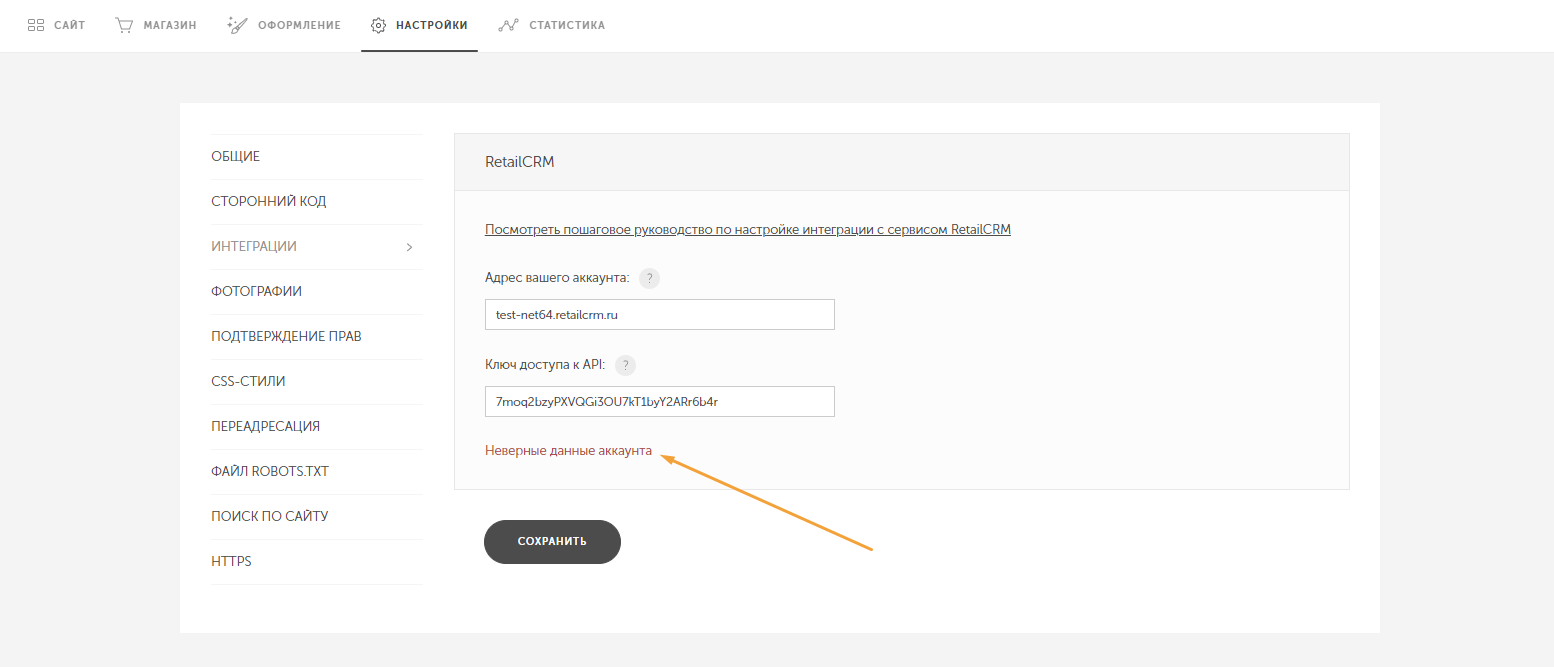Open ОБЩИЕ settings section
The image size is (1554, 667).
[317, 157]
